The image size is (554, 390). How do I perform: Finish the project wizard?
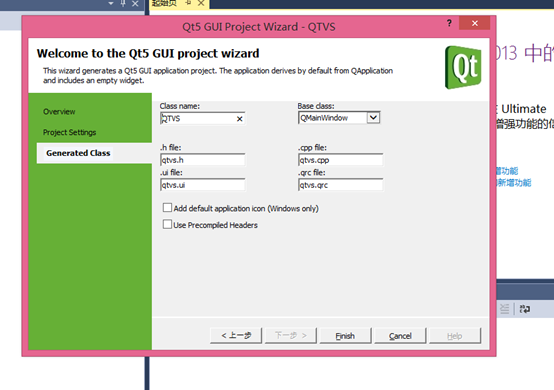pyautogui.click(x=345, y=336)
